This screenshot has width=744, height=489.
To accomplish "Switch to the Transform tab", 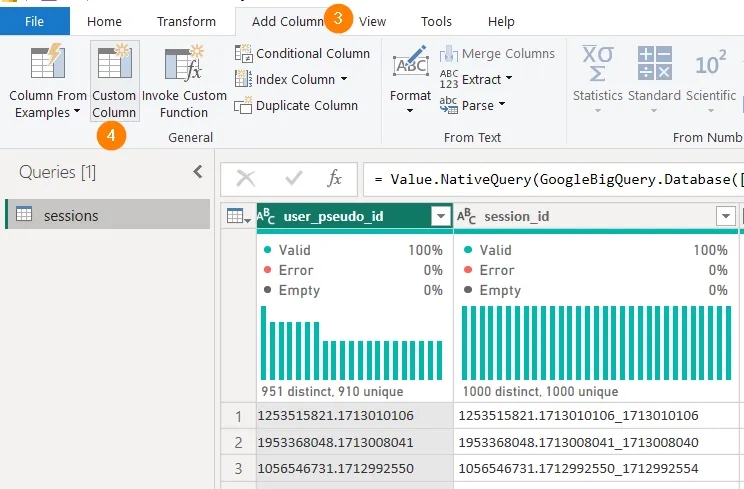I will point(186,21).
